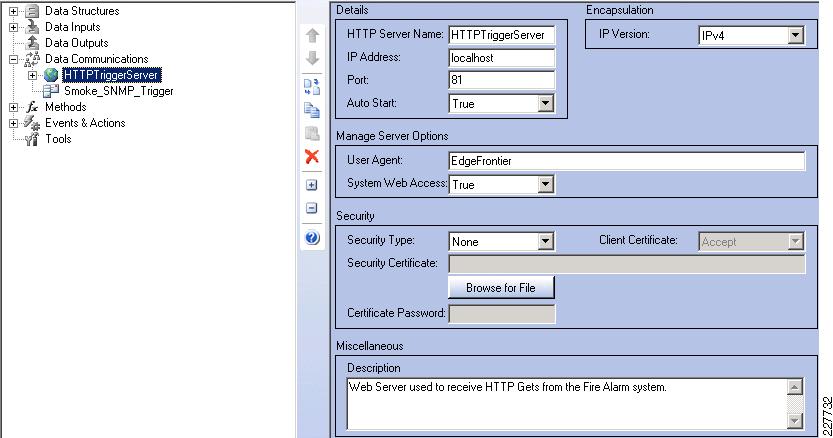
Task: Click the Events & Actions icon
Action: click(32, 123)
